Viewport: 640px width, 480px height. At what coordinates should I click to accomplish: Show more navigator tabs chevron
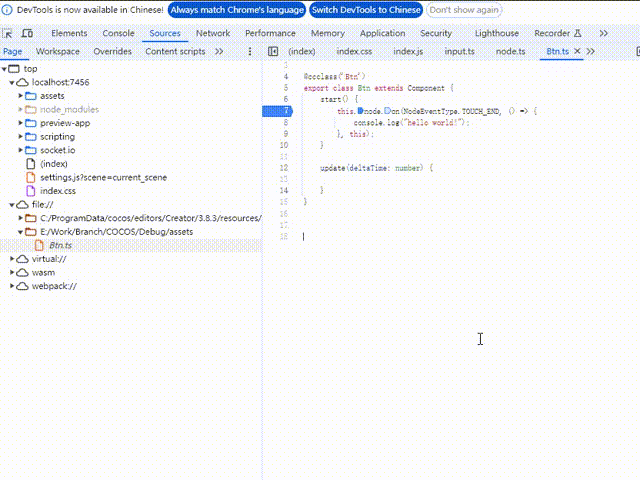(x=219, y=51)
